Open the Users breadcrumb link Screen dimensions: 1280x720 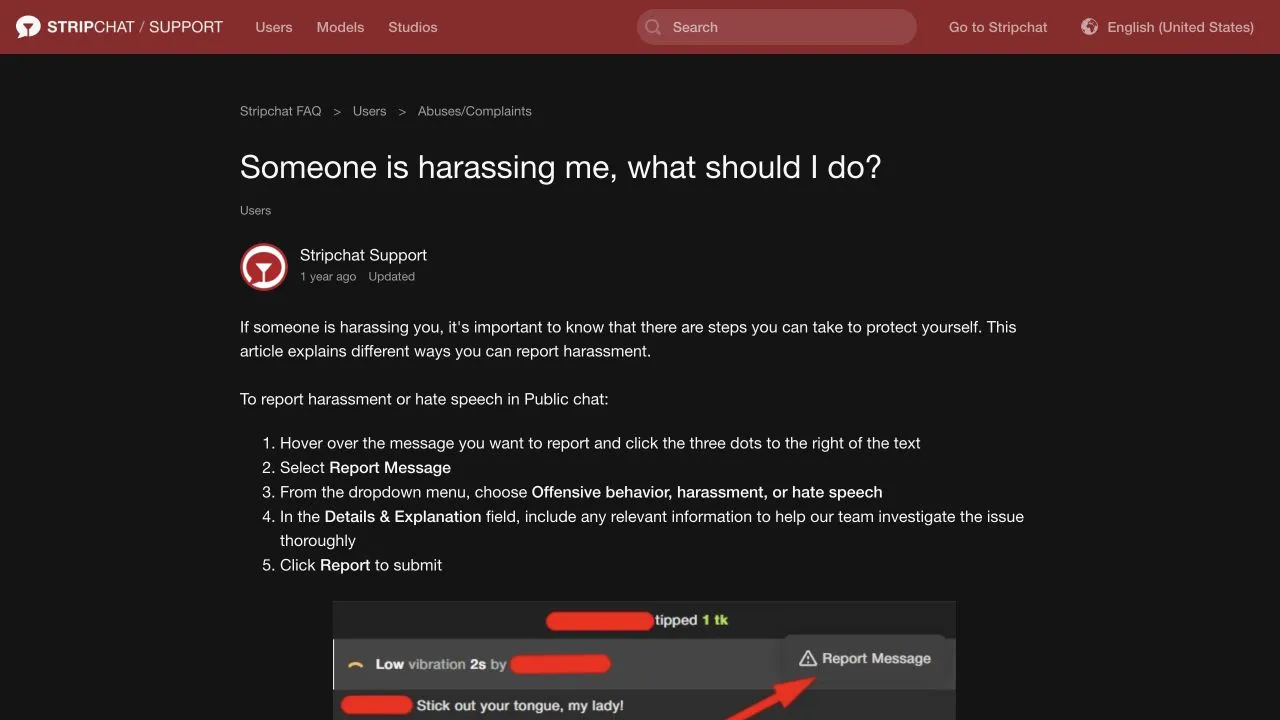pos(369,111)
